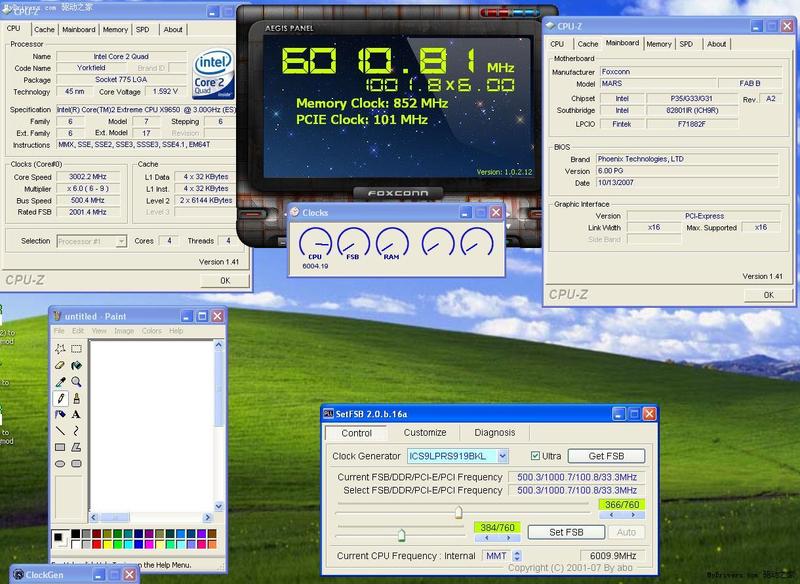Switch to Cache tab in left CPU-Z
800x584 pixels.
(x=44, y=30)
